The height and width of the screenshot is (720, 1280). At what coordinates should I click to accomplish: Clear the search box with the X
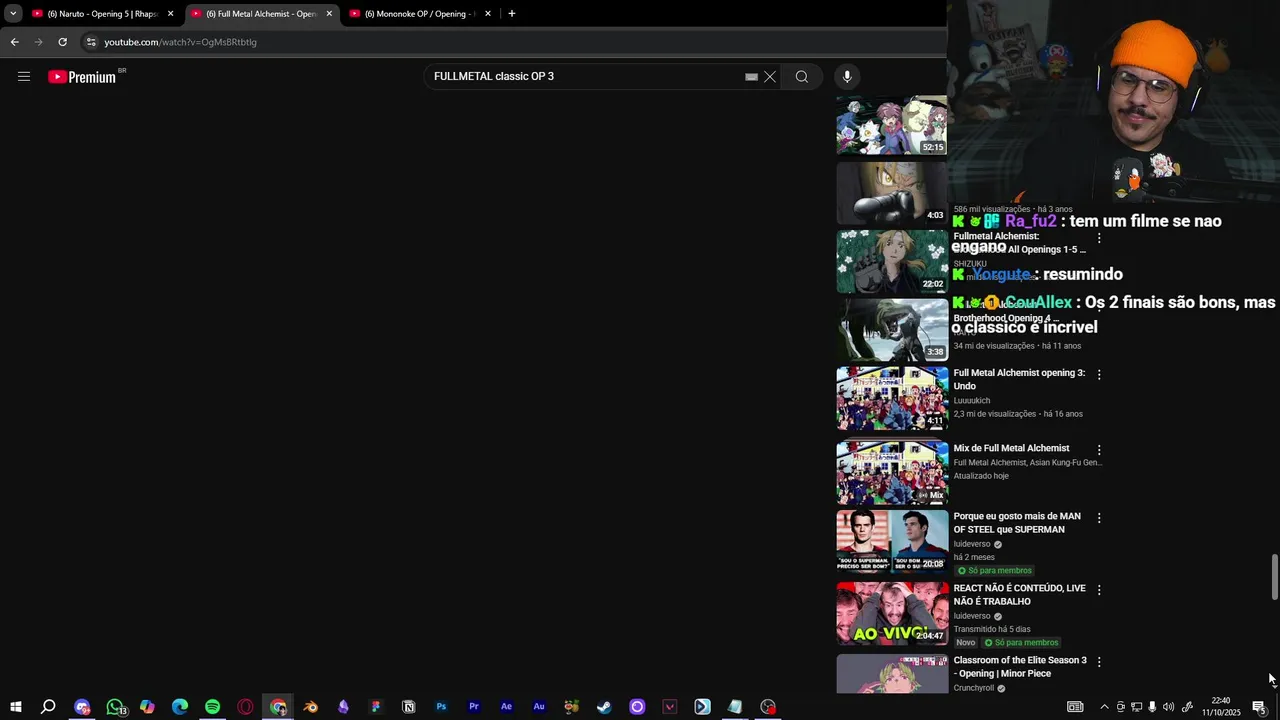(x=770, y=77)
